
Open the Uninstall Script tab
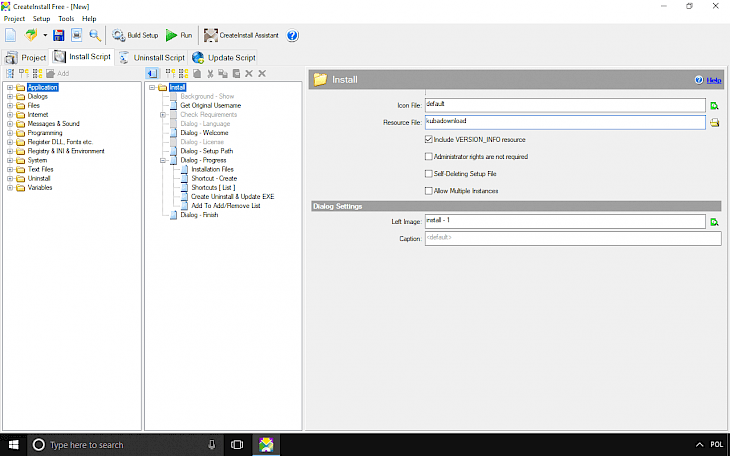click(152, 58)
